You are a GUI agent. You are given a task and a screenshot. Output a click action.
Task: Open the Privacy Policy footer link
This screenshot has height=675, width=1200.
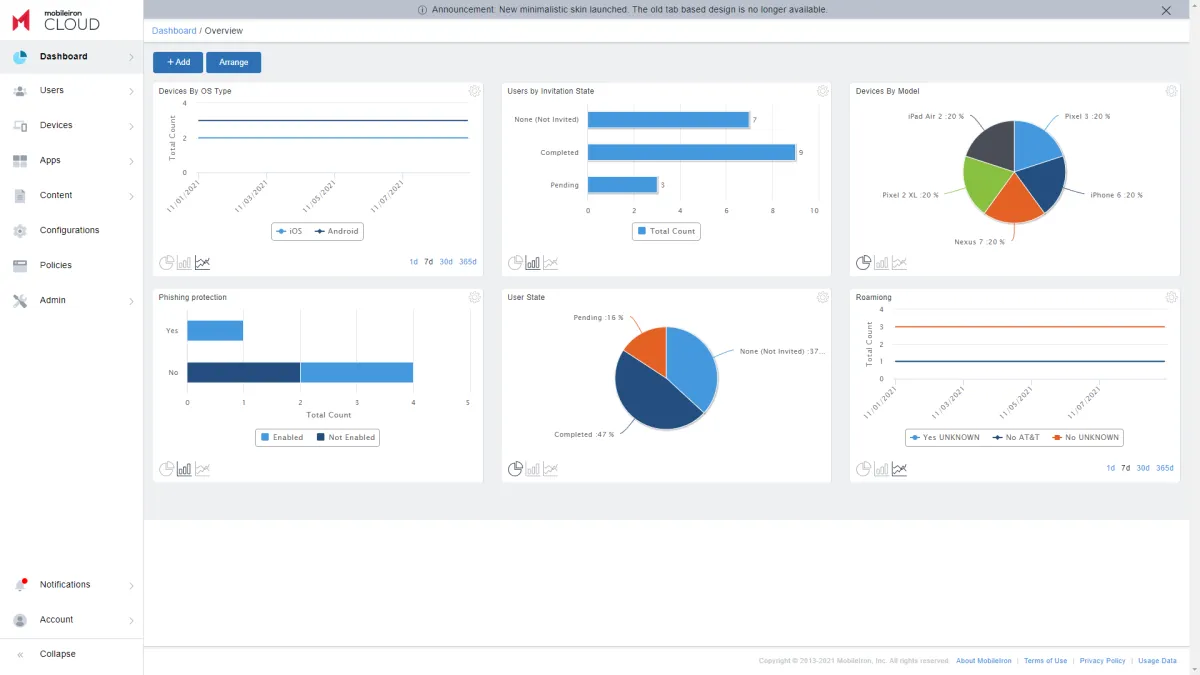[x=1102, y=661]
